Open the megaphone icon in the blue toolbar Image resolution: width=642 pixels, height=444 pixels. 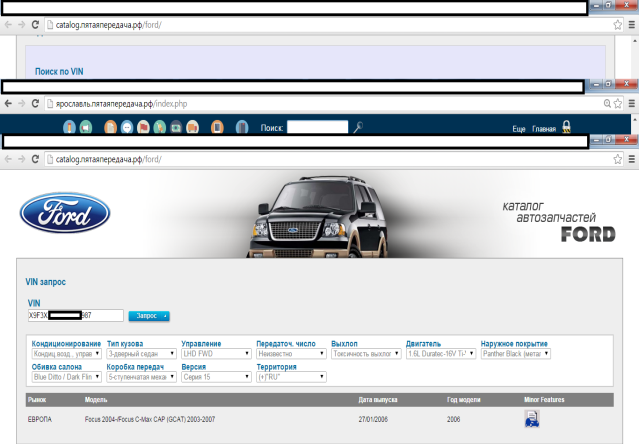86,127
